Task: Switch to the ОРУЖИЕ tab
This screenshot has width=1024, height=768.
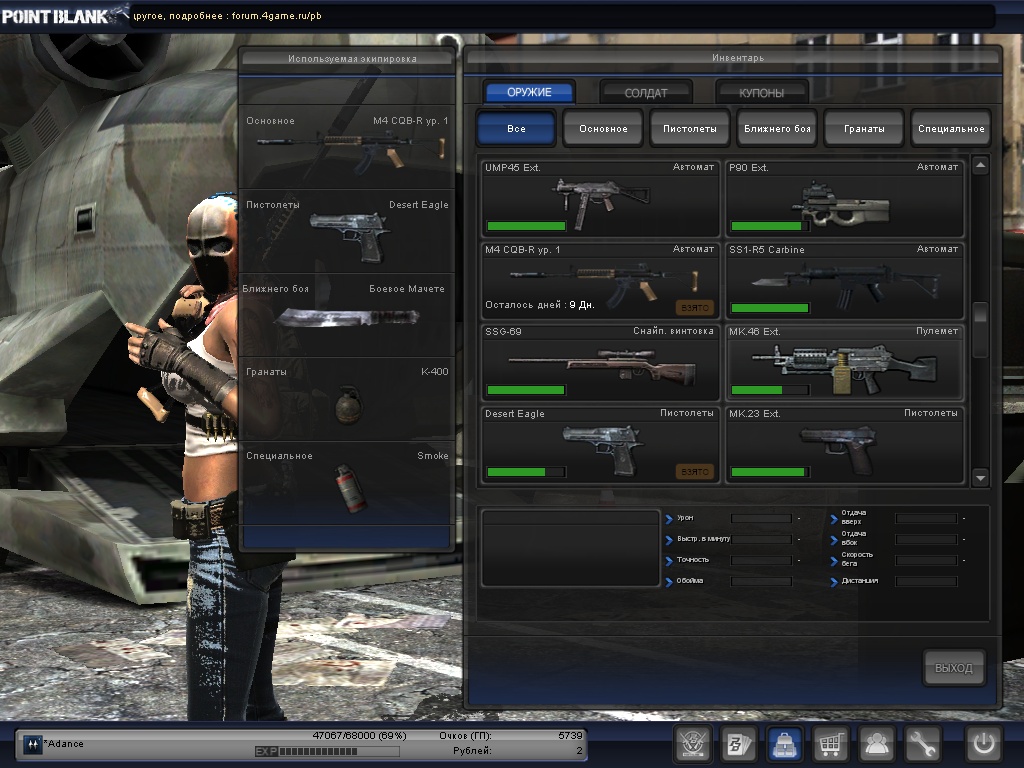Action: (530, 92)
